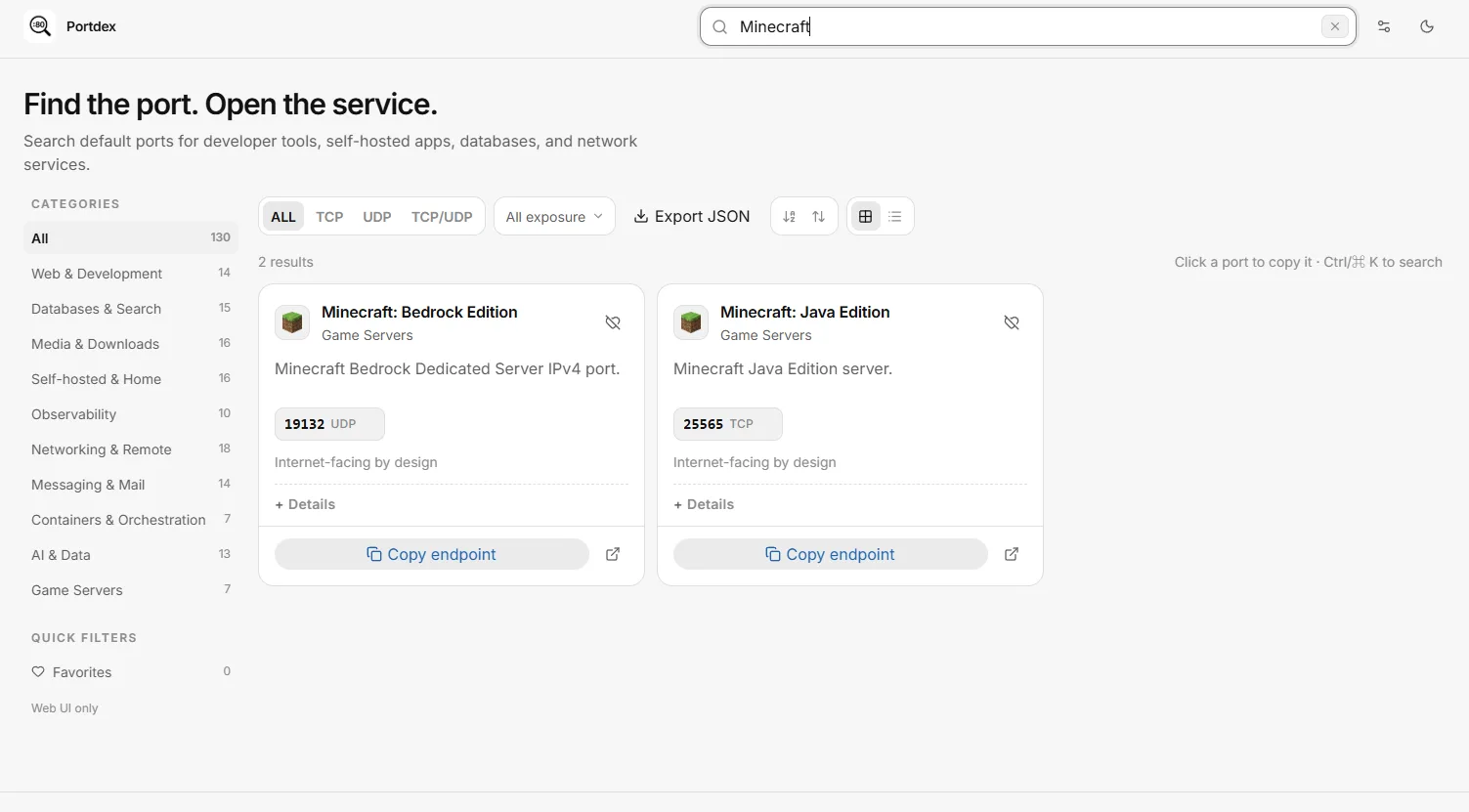Focus the search input field

pos(1027,26)
